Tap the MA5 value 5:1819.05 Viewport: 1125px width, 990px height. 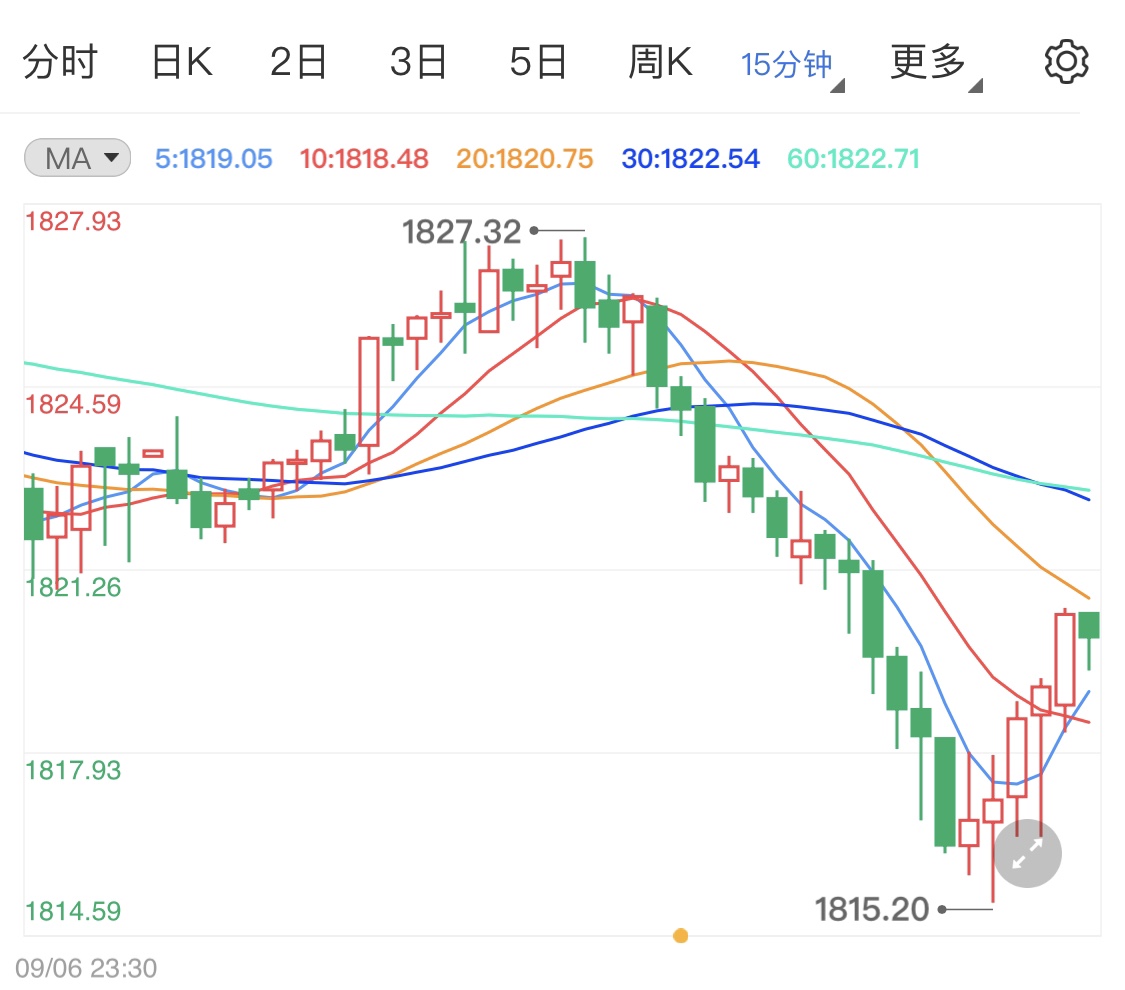[214, 159]
